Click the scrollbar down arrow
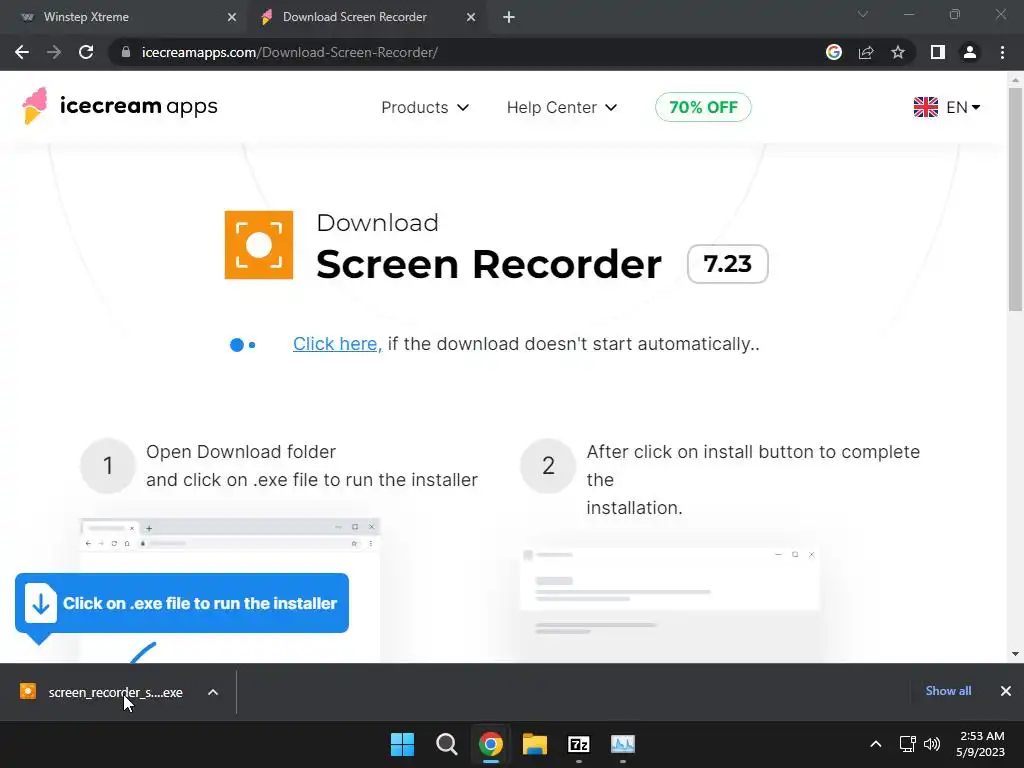Screen dimensions: 1024x768 [1015, 654]
